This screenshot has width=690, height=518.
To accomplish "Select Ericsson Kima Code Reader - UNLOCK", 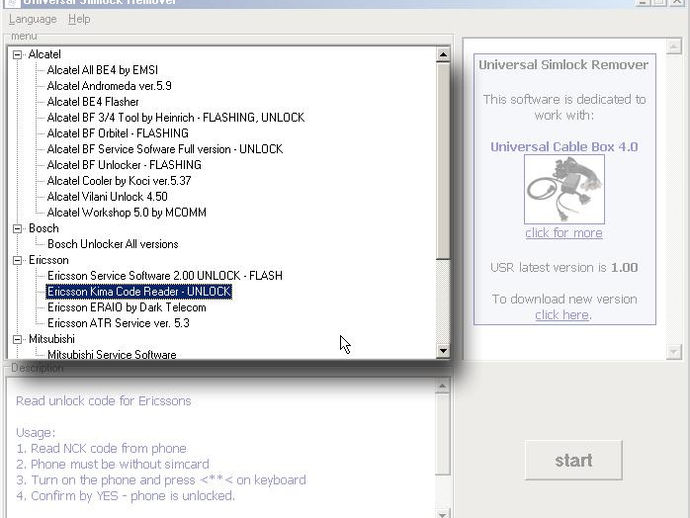I will (139, 292).
